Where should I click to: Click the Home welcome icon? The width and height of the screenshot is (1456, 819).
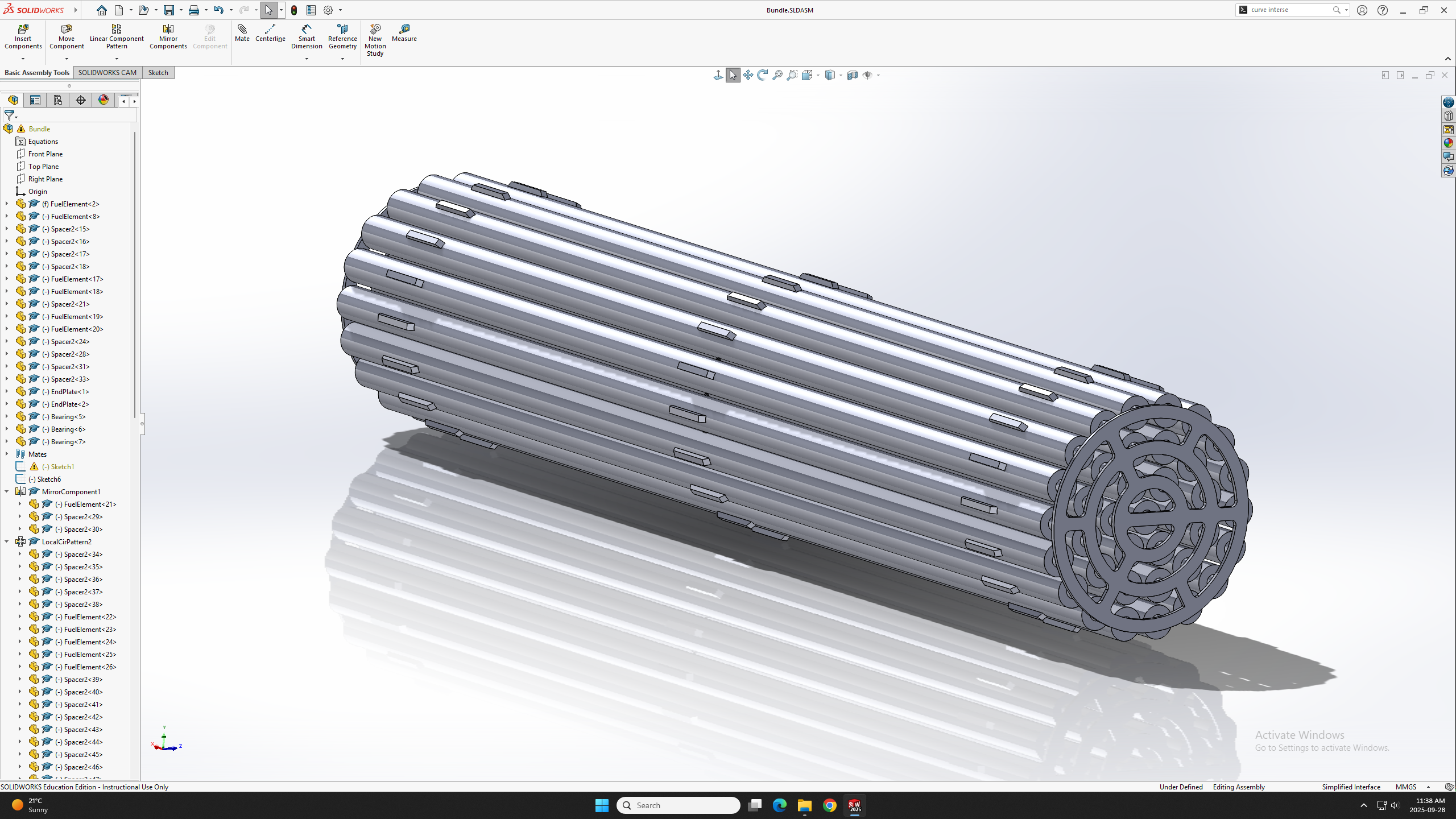tap(102, 10)
